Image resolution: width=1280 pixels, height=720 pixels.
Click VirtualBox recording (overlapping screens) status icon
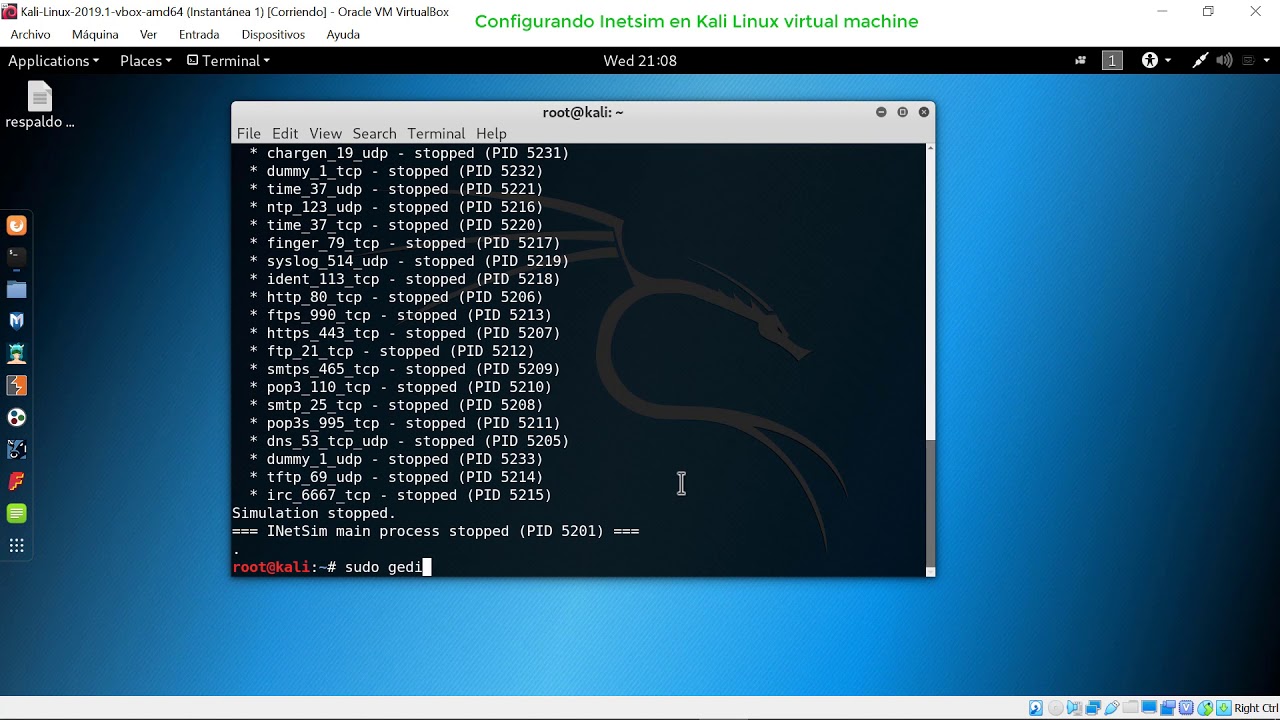click(1168, 708)
